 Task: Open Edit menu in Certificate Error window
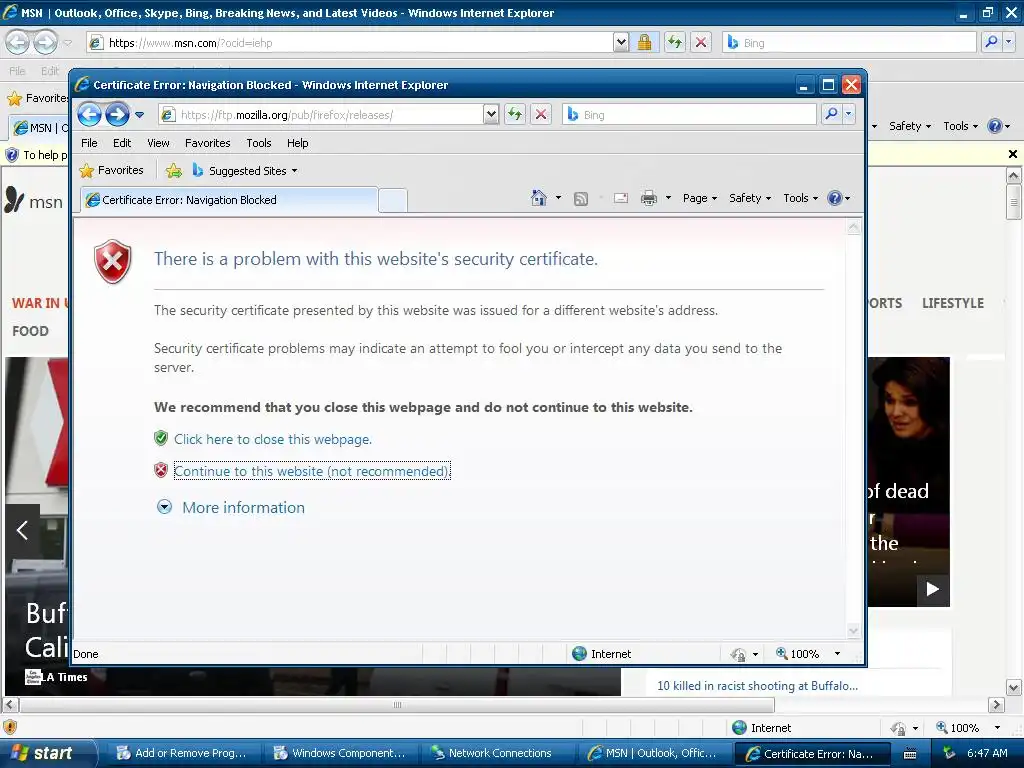pyautogui.click(x=121, y=143)
